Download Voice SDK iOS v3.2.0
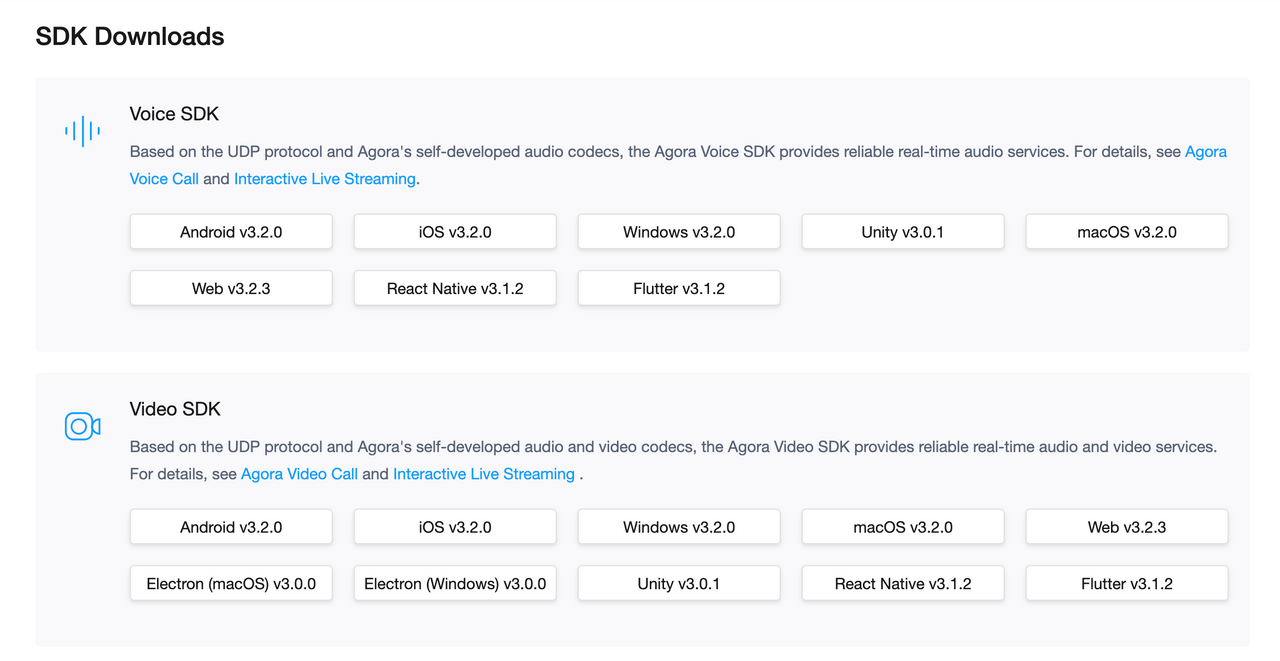Image resolution: width=1280 pixels, height=661 pixels. [455, 232]
